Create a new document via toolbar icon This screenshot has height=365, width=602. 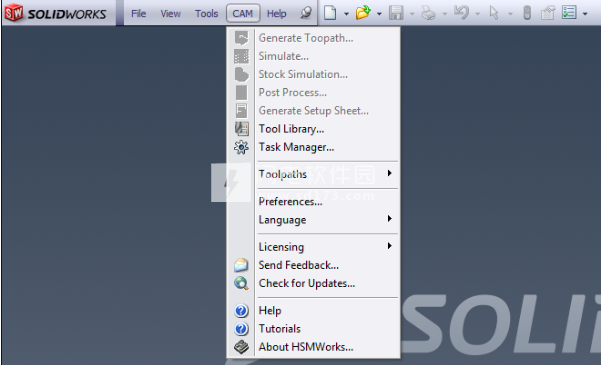[x=330, y=13]
